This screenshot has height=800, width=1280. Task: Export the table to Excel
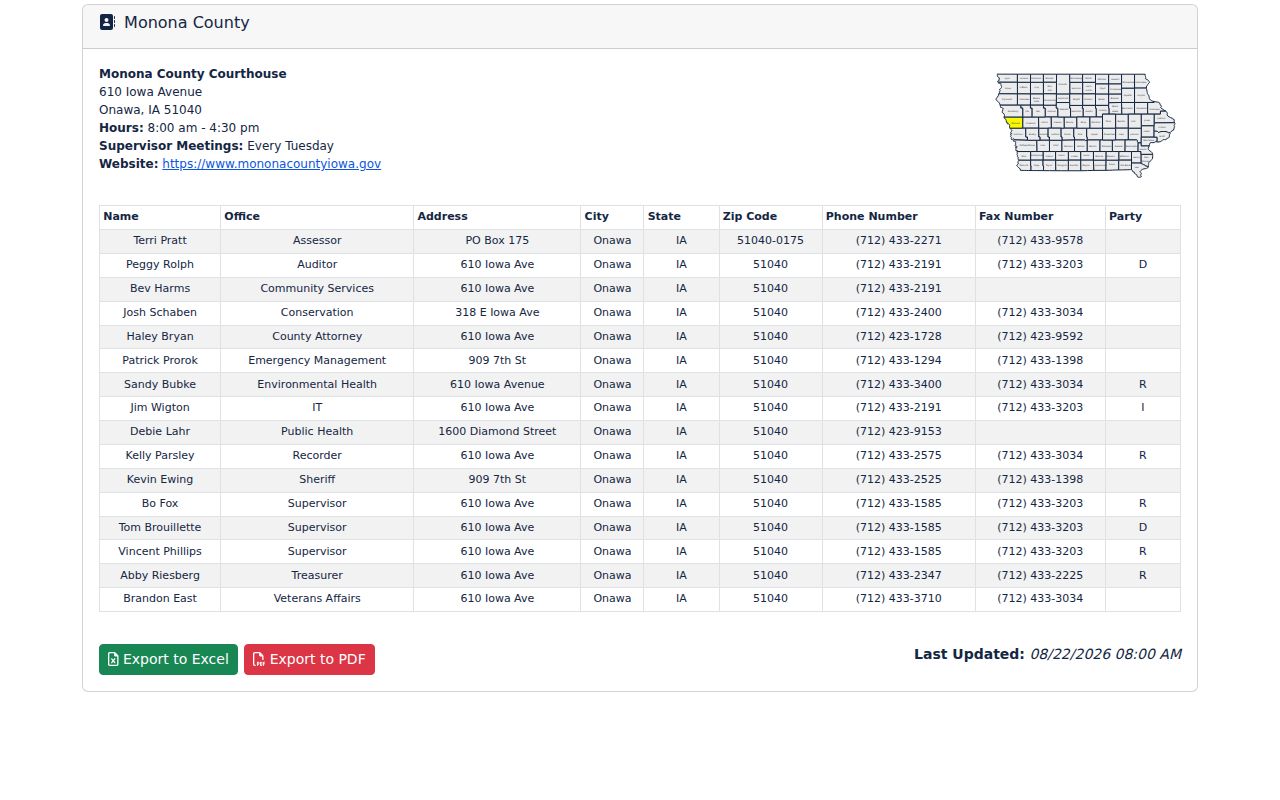coord(168,660)
